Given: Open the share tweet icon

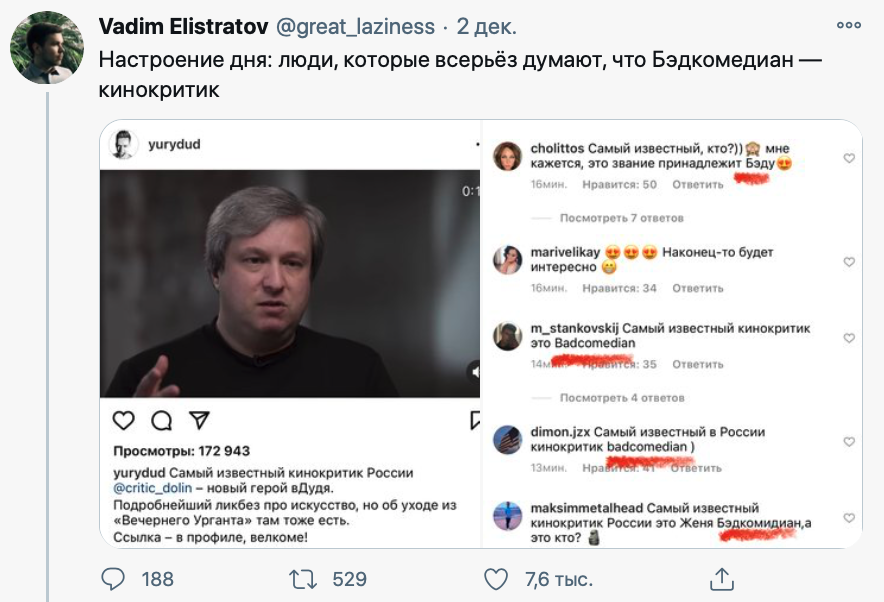Looking at the screenshot, I should 721,578.
